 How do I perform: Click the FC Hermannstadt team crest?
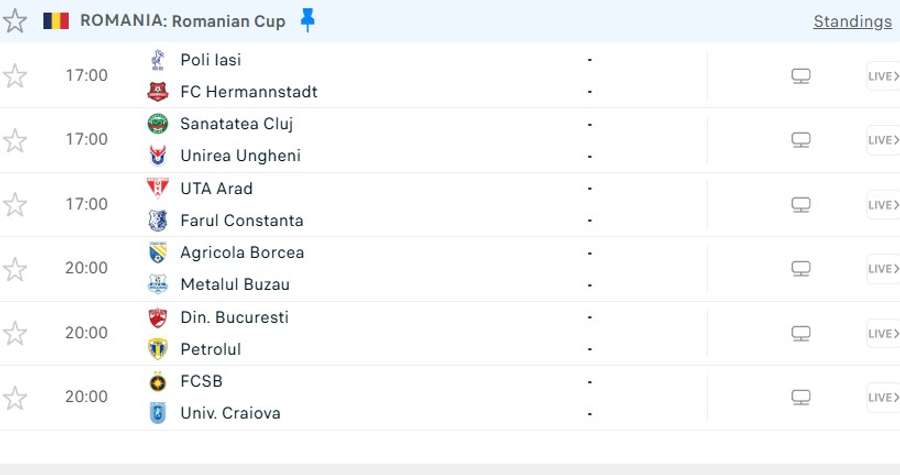158,92
